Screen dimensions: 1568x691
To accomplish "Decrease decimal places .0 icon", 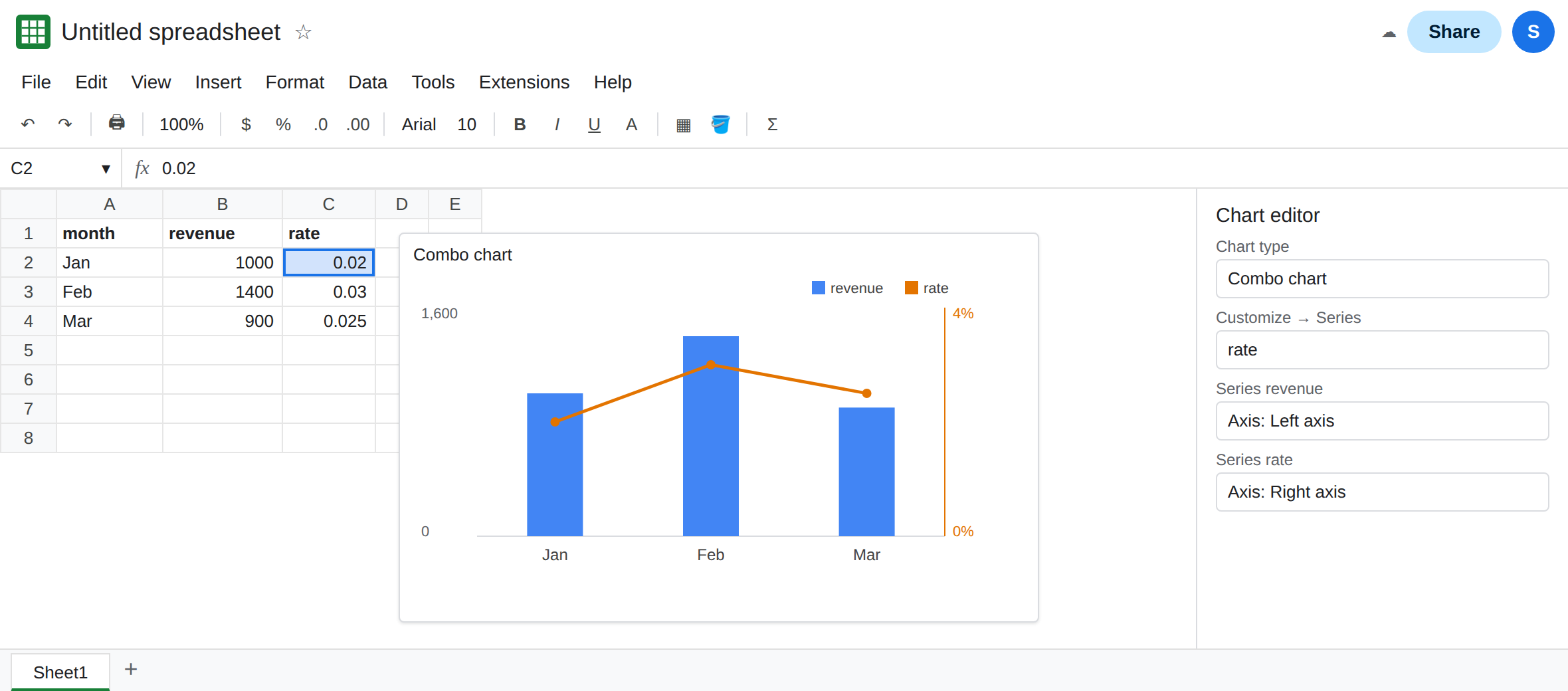I will [321, 124].
